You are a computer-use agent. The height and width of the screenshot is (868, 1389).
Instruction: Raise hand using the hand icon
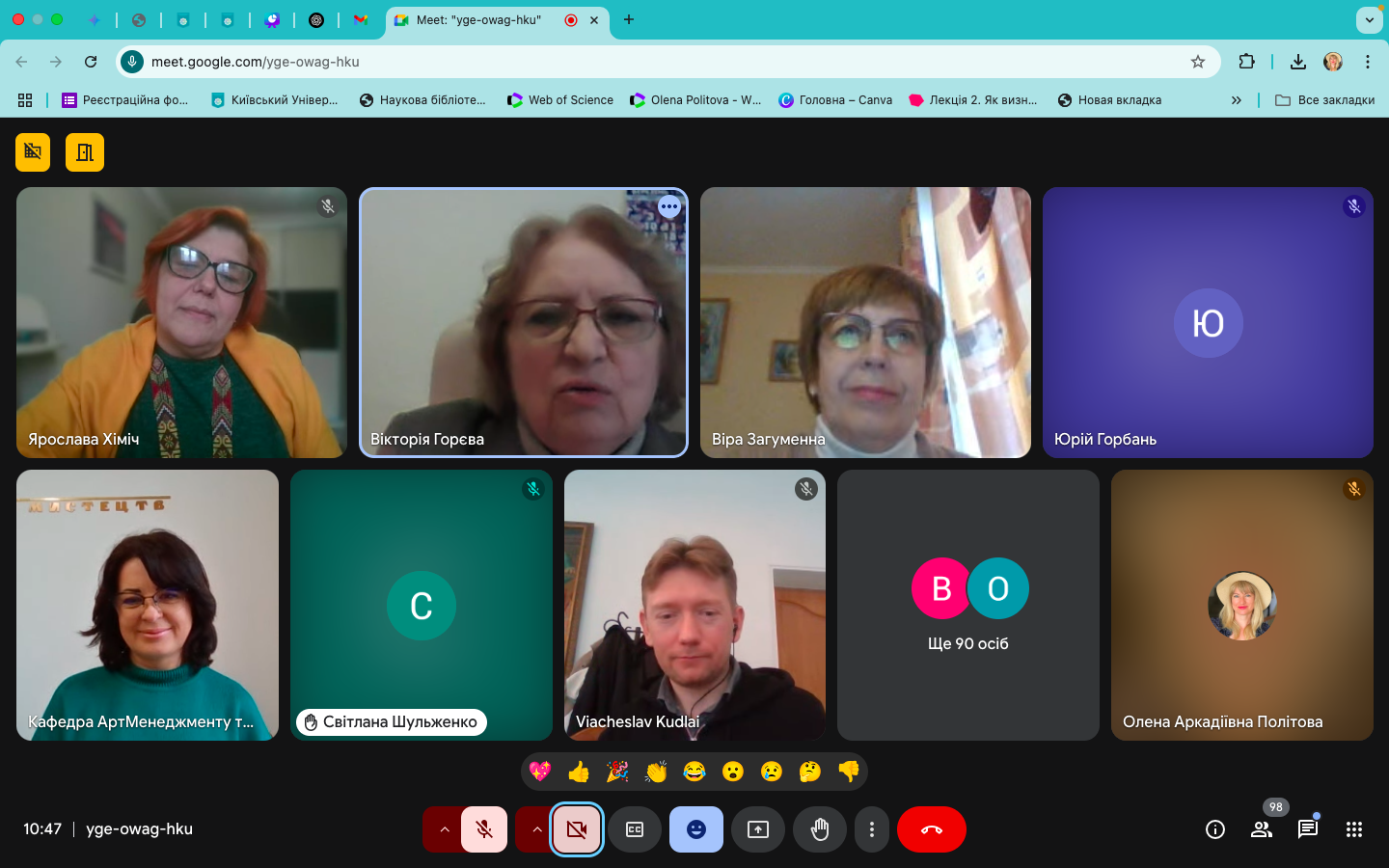[820, 829]
